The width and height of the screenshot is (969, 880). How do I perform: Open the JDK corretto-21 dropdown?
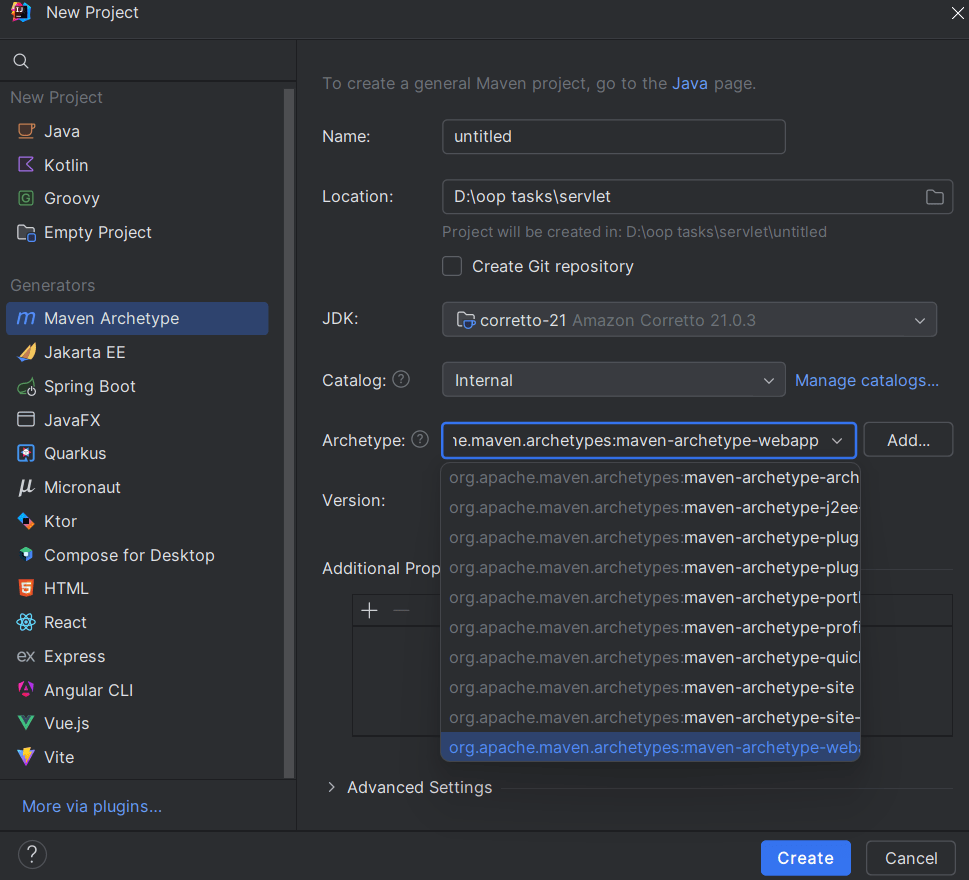point(689,319)
